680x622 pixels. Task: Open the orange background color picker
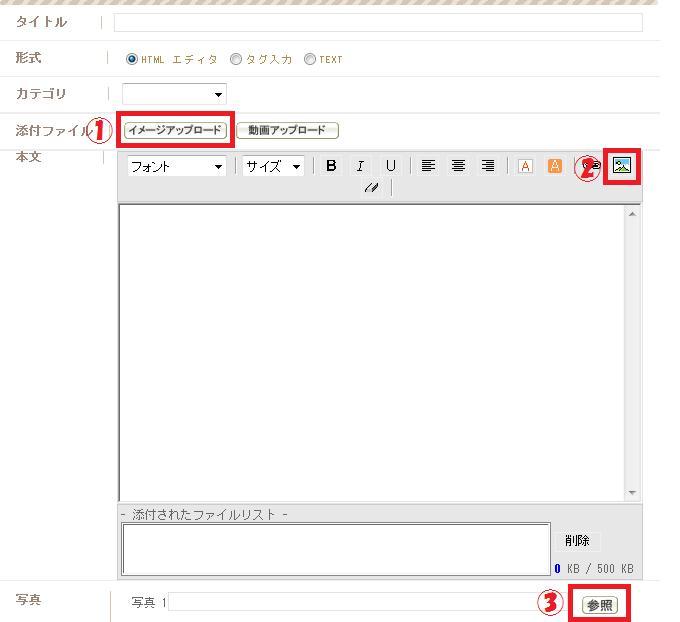554,166
